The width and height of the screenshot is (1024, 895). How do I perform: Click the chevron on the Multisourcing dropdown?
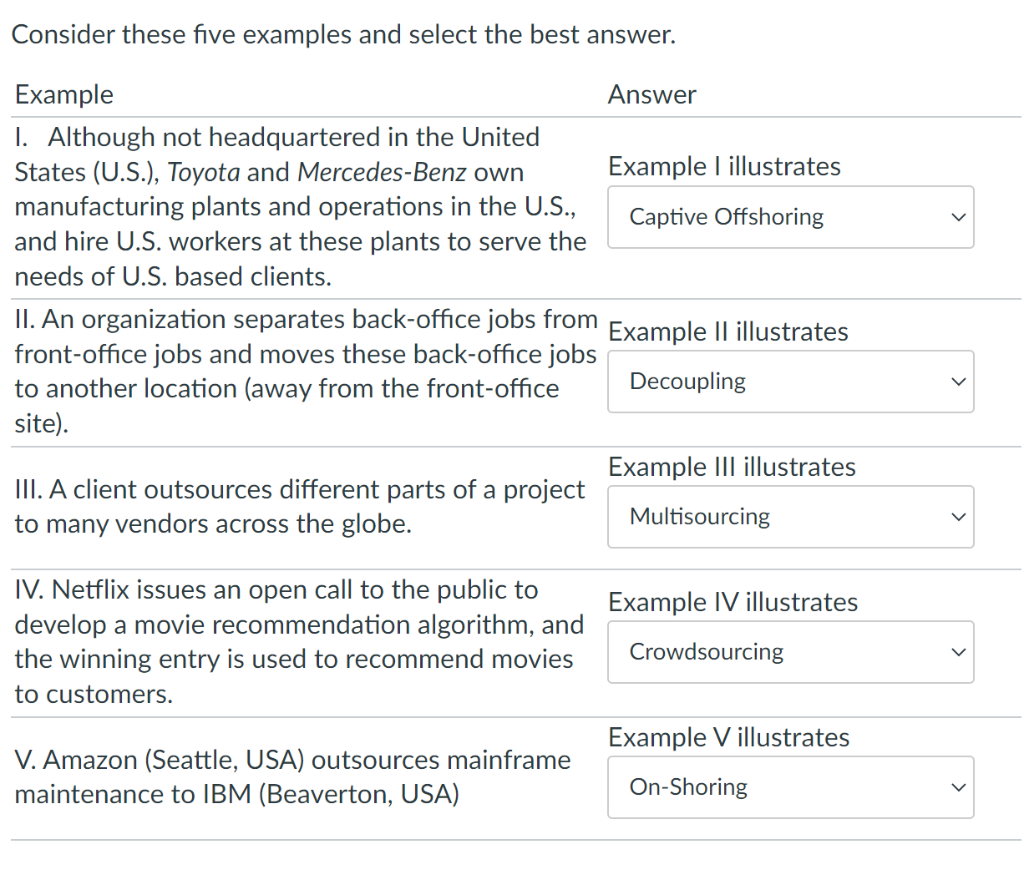(958, 517)
